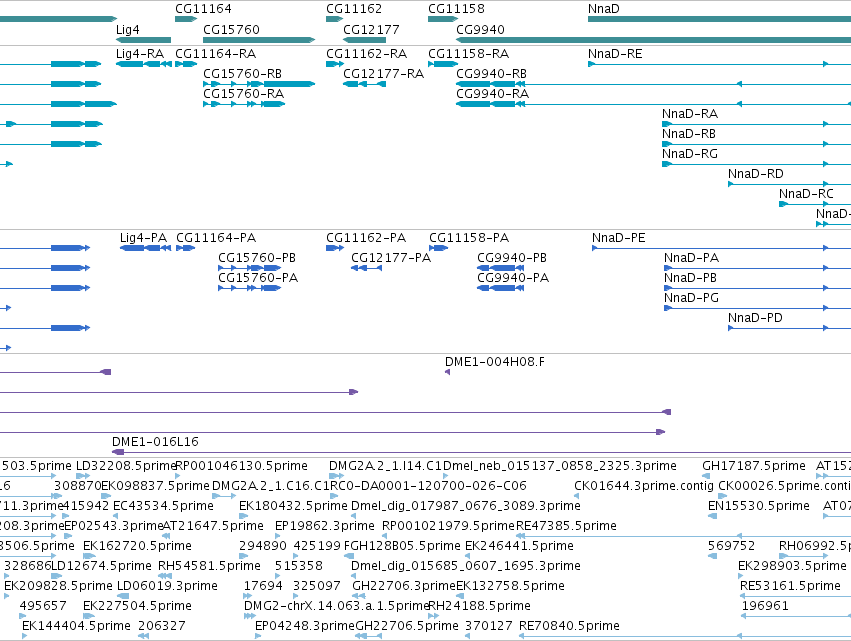Select the RH54581.5prime EST label
The image size is (851, 641).
pos(209,566)
